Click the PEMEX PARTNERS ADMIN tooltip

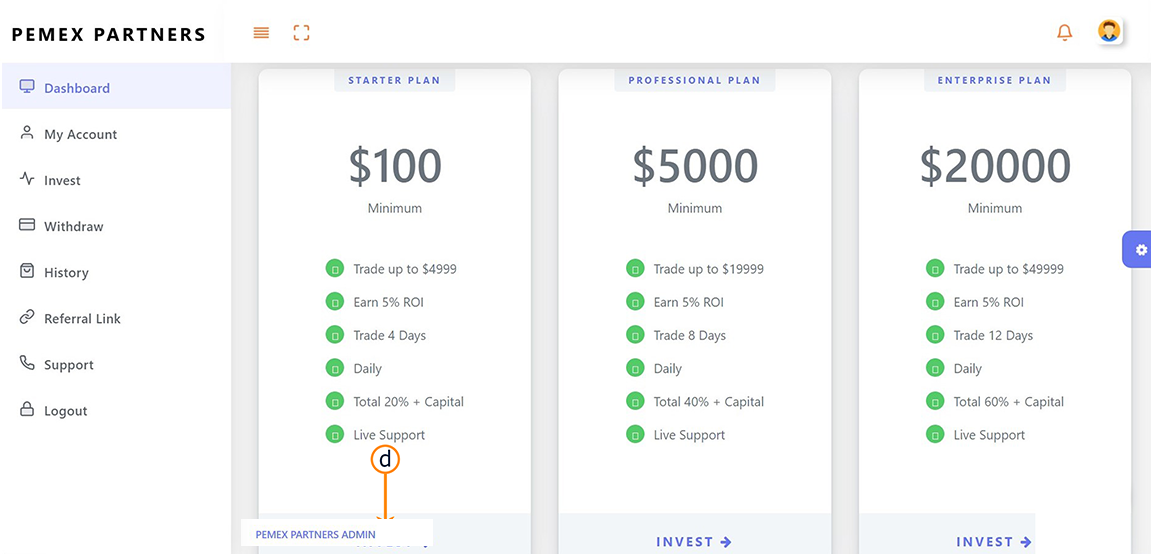pyautogui.click(x=316, y=535)
